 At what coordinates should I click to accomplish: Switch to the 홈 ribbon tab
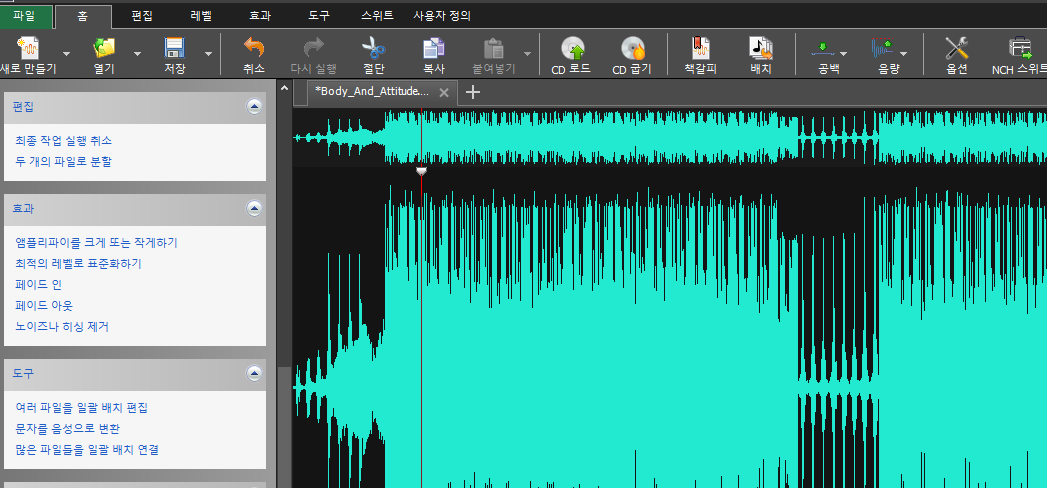click(82, 15)
